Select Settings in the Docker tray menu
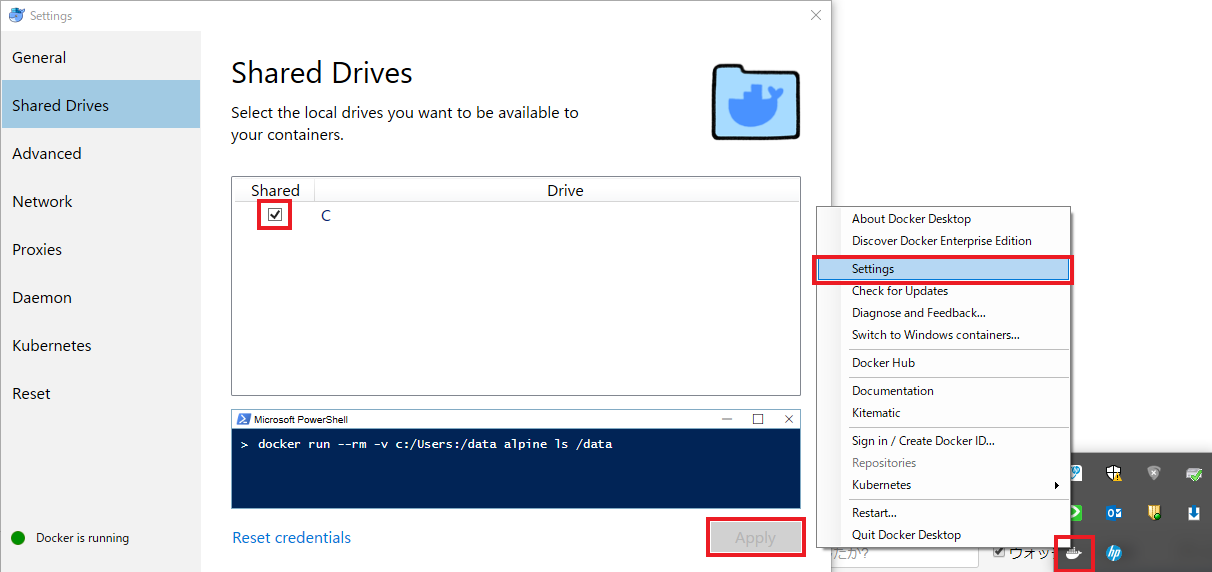The height and width of the screenshot is (572, 1212). (943, 269)
